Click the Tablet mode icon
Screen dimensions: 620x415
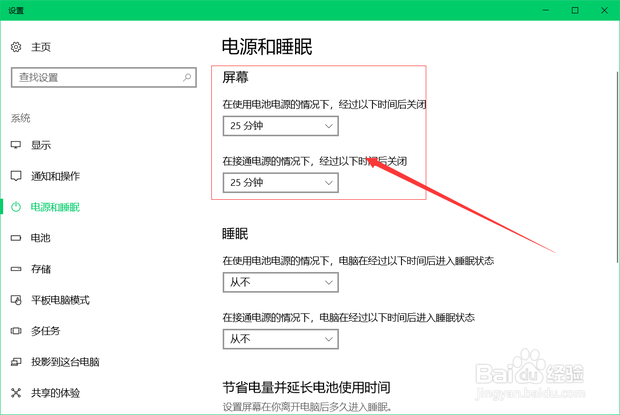pos(16,300)
